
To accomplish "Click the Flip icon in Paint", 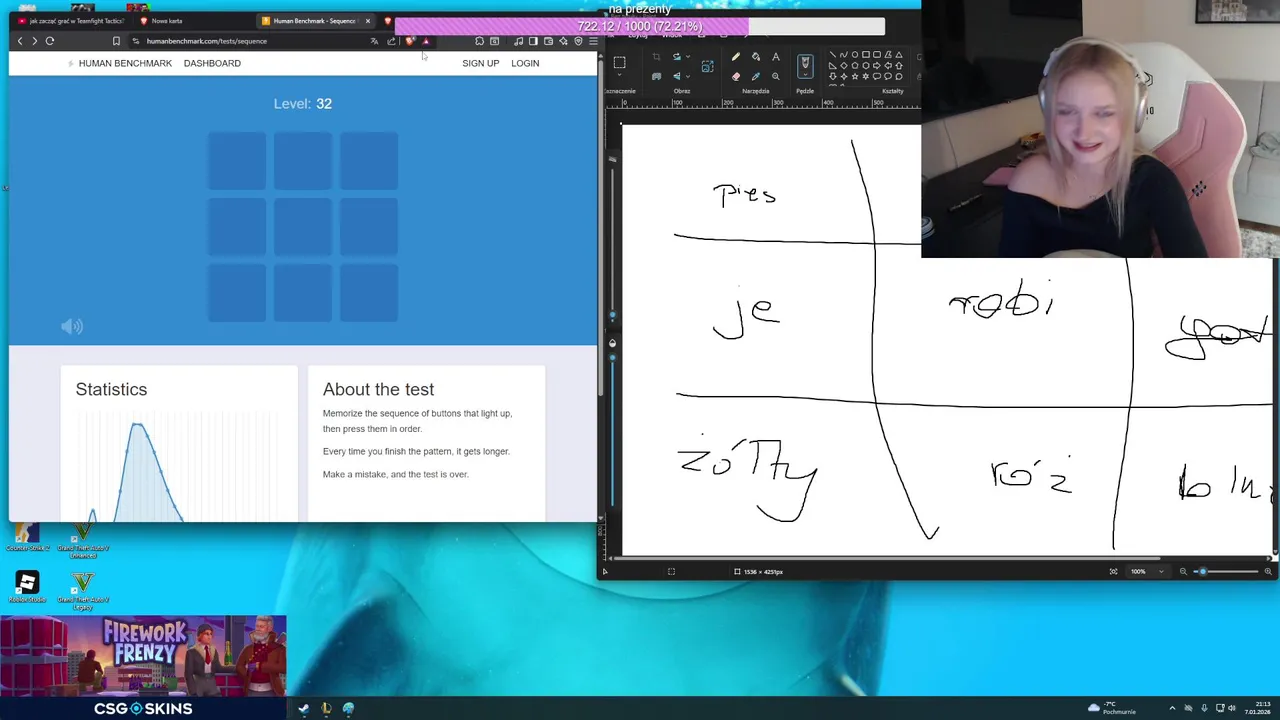I will pyautogui.click(x=677, y=77).
